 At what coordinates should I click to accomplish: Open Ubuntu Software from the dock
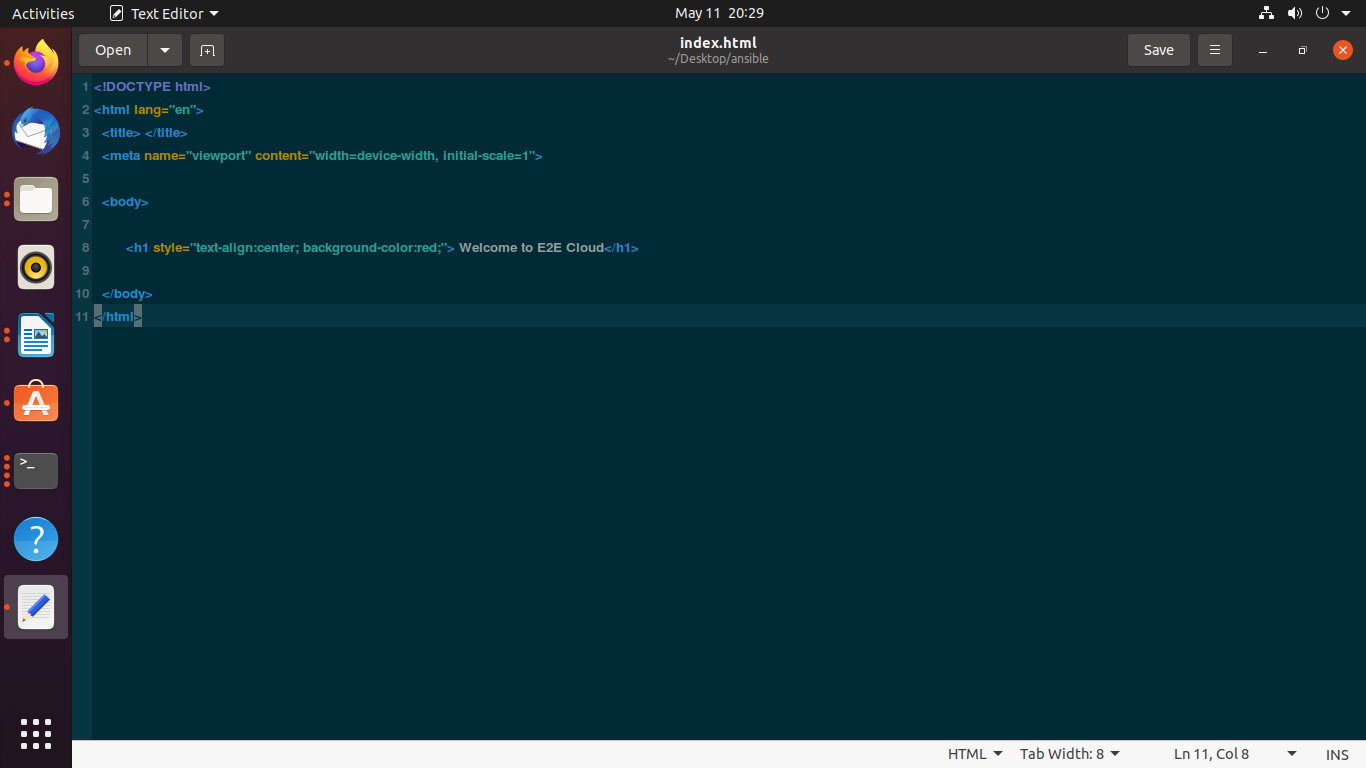point(35,402)
